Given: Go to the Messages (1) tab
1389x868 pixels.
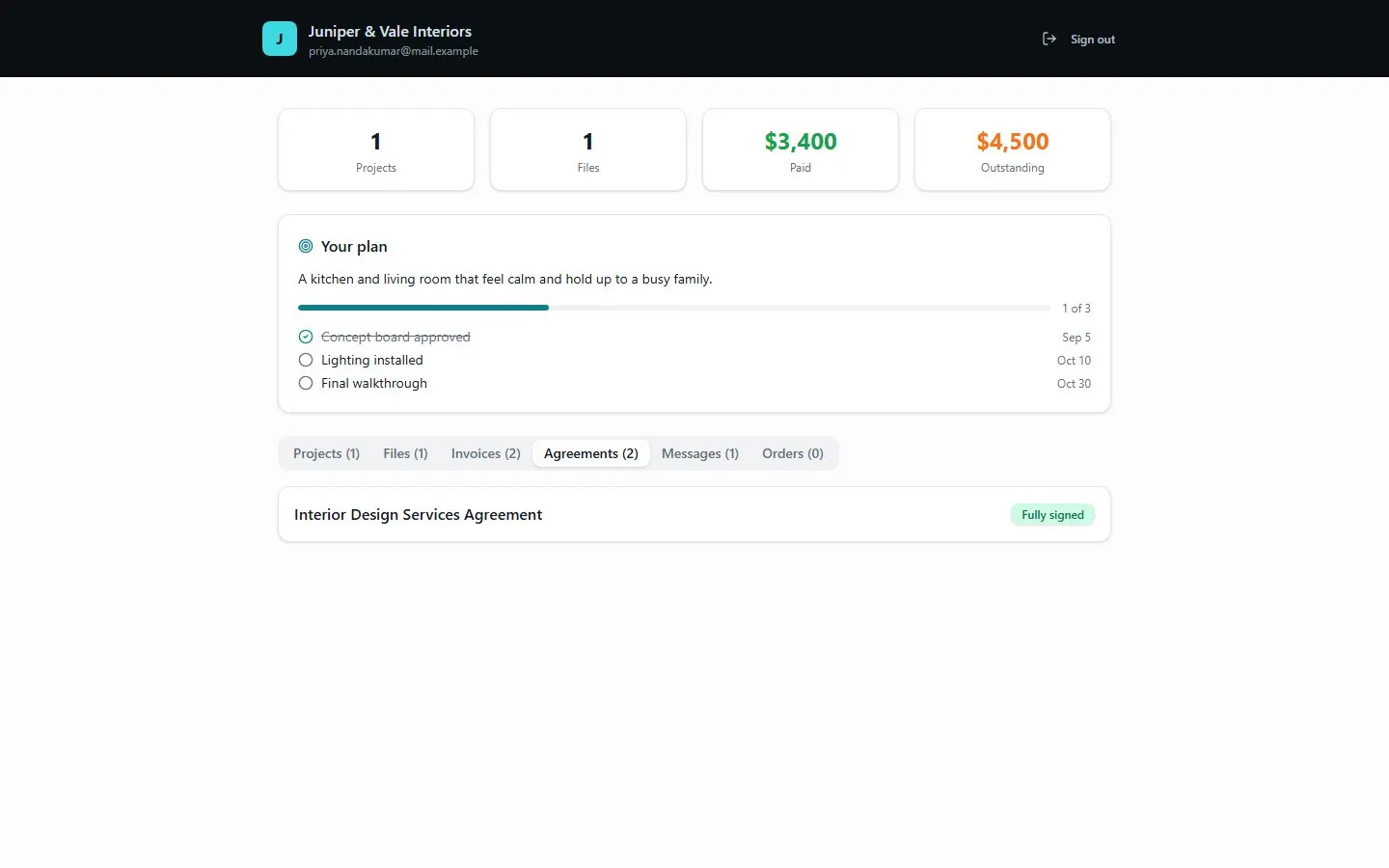Looking at the screenshot, I should pyautogui.click(x=700, y=453).
